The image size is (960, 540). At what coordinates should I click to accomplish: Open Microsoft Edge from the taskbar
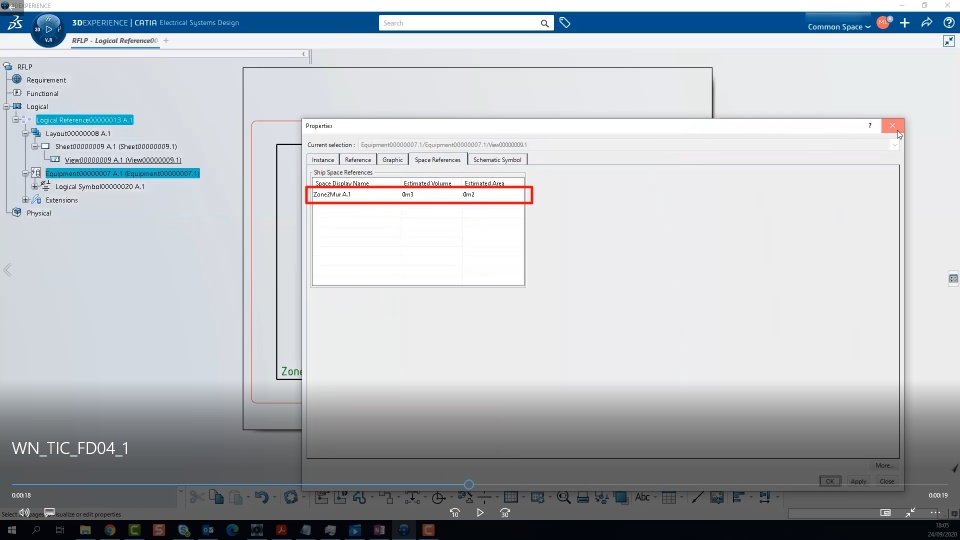click(232, 530)
